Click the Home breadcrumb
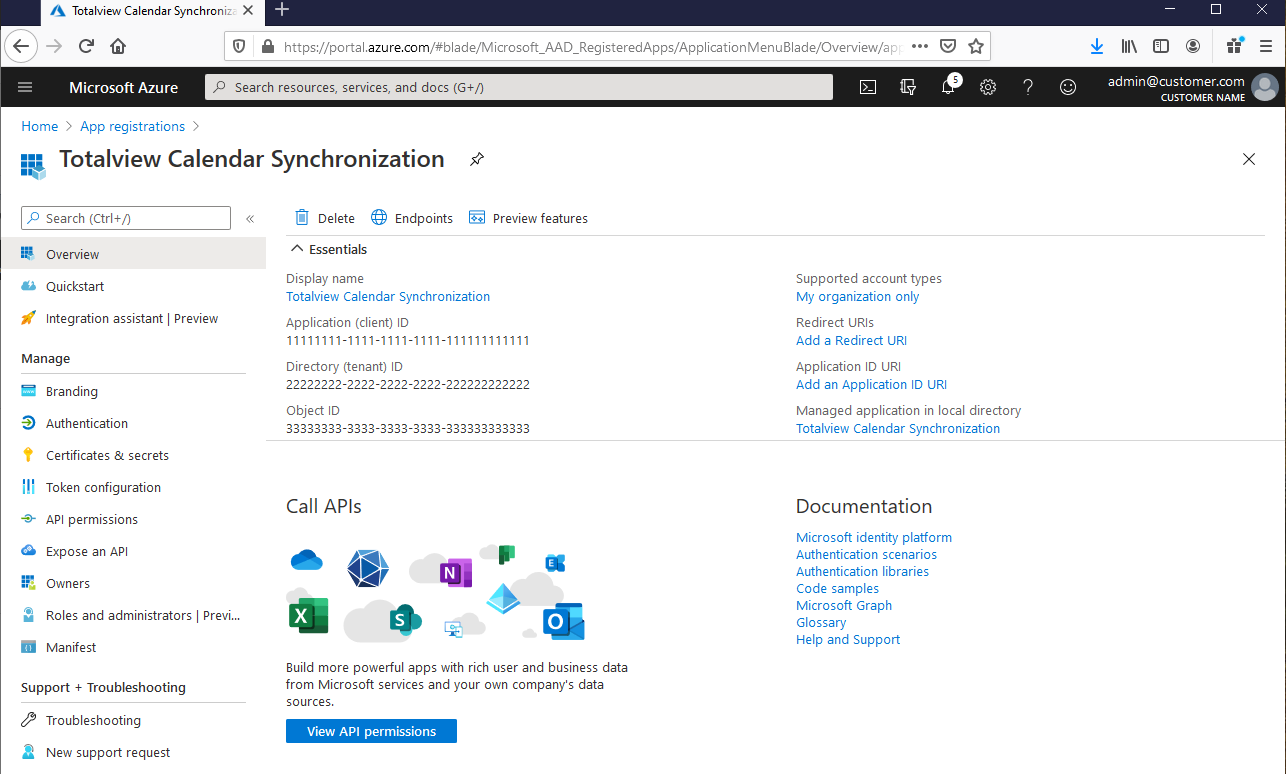This screenshot has width=1286, height=774. pos(40,126)
